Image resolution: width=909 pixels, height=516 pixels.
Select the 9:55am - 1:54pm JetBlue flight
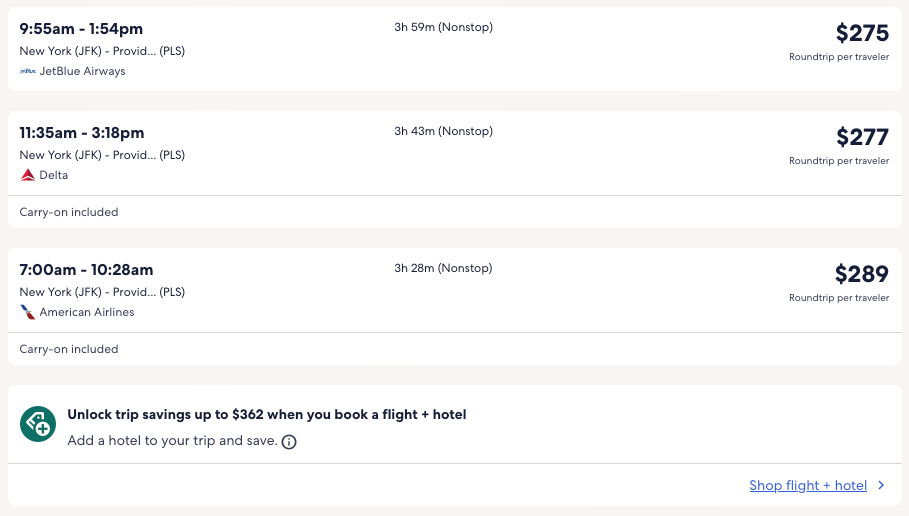pos(81,30)
